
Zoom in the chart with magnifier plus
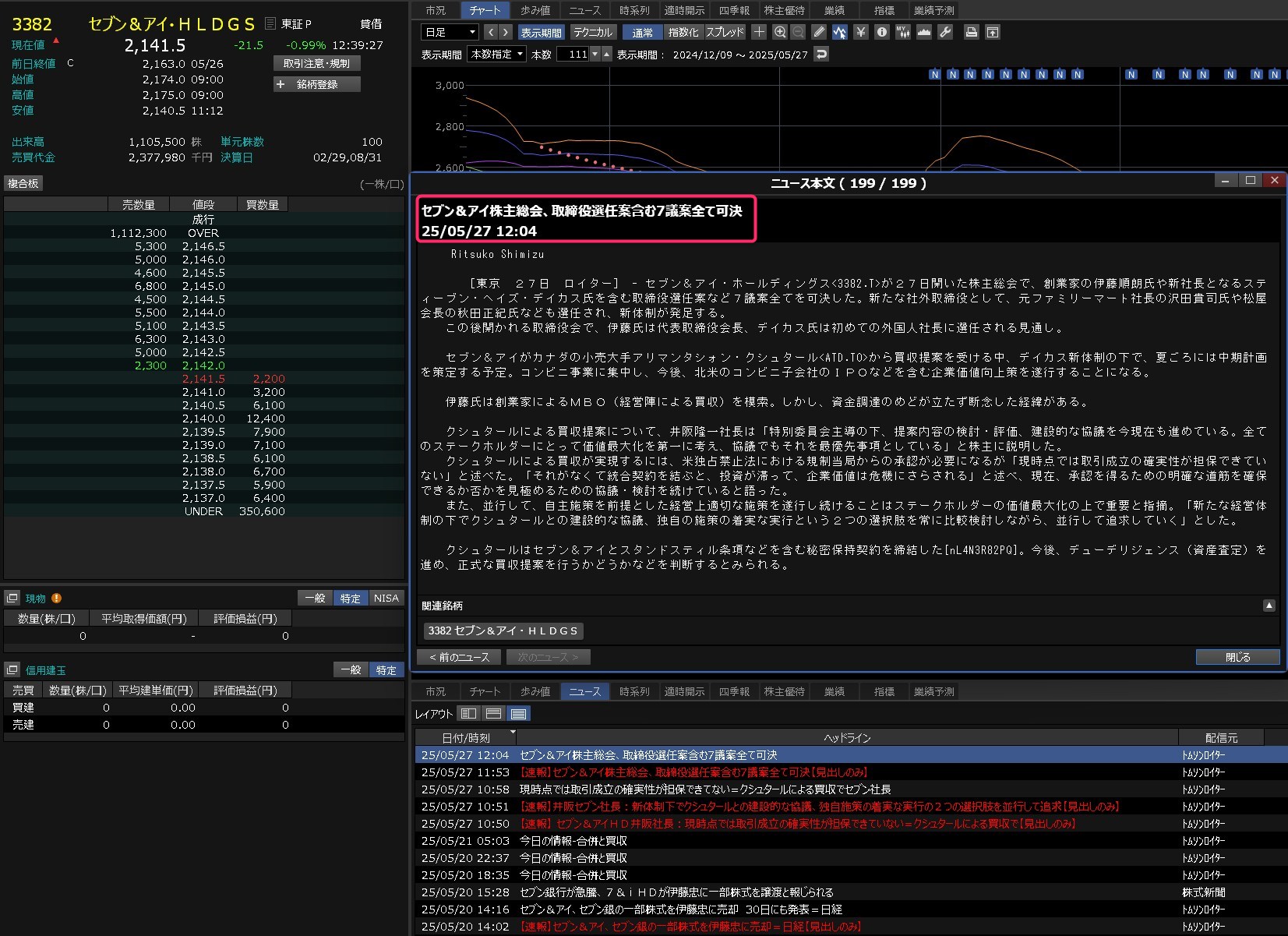tap(780, 32)
